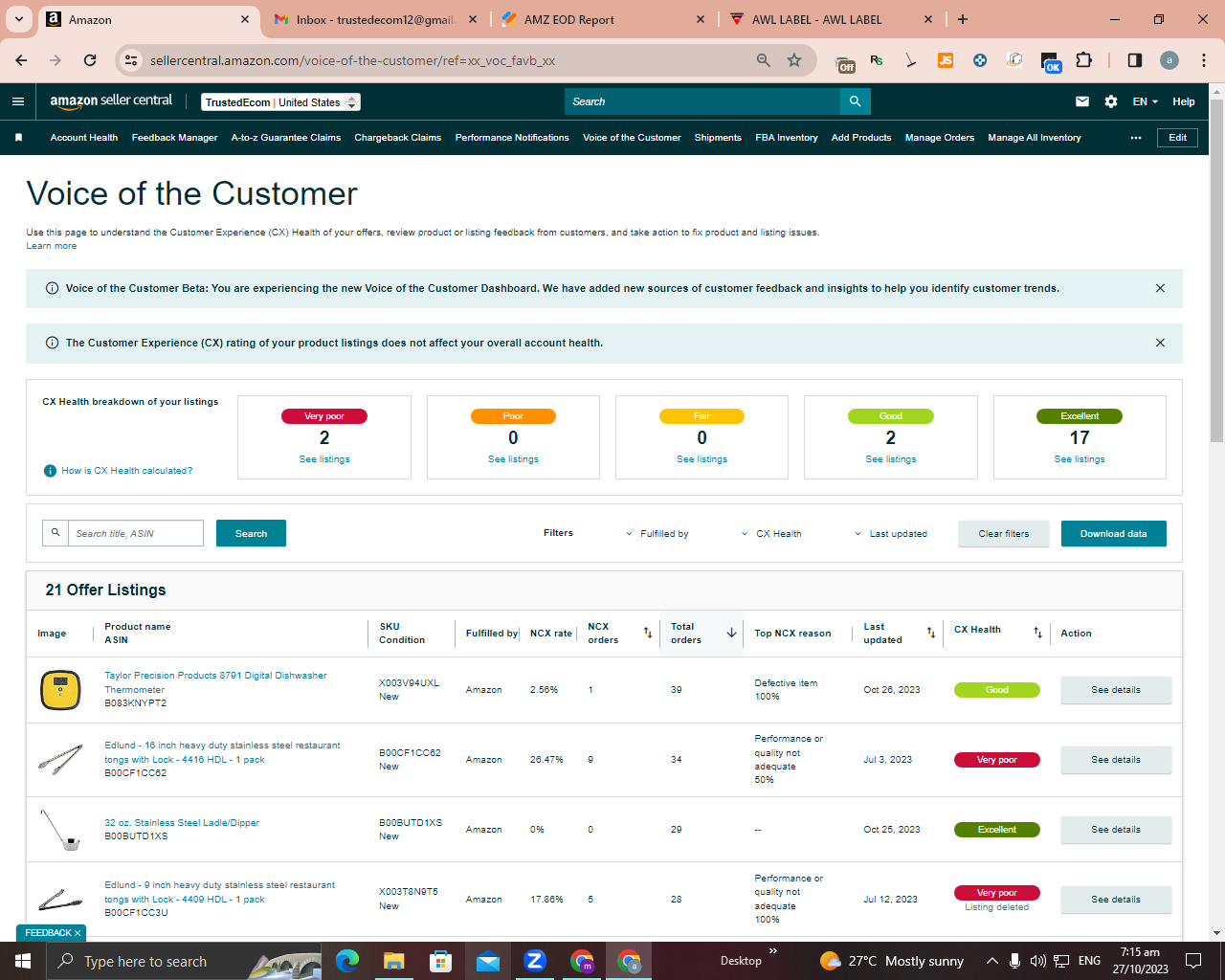This screenshot has height=980, width=1225.
Task: Click the Download data button
Action: click(1113, 534)
